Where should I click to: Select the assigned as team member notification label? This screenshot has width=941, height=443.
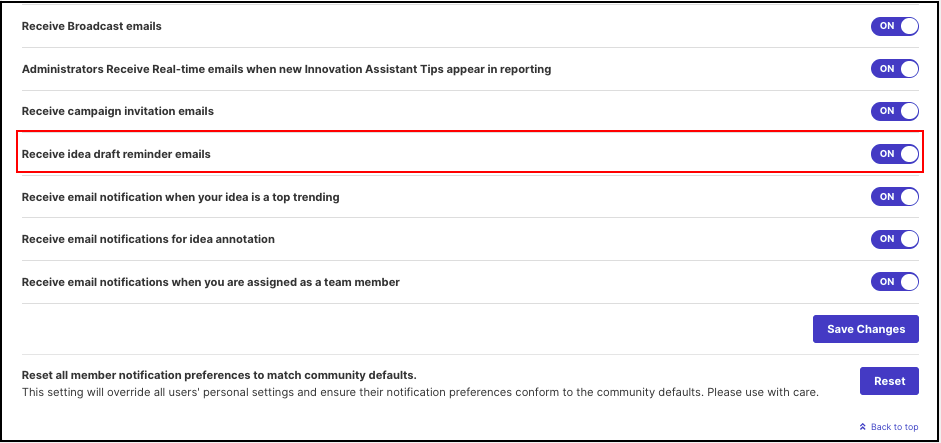click(x=211, y=282)
